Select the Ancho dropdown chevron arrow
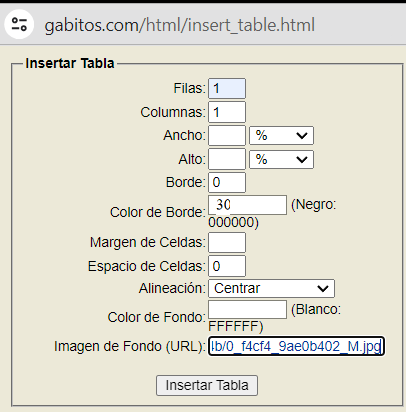Image resolution: width=406 pixels, height=412 pixels. pyautogui.click(x=302, y=136)
